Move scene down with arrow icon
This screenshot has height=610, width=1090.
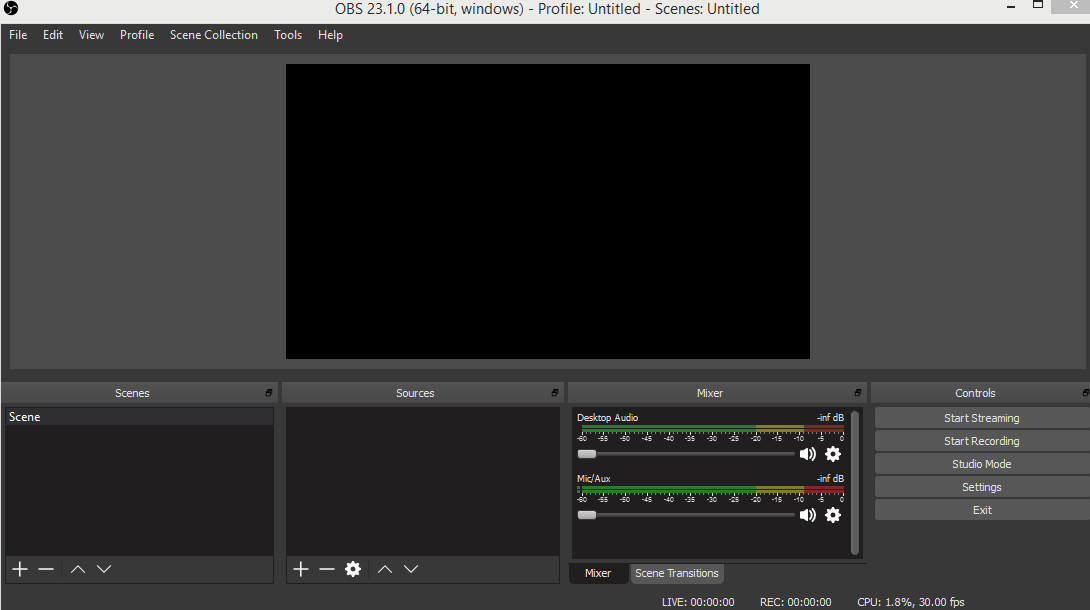(104, 569)
